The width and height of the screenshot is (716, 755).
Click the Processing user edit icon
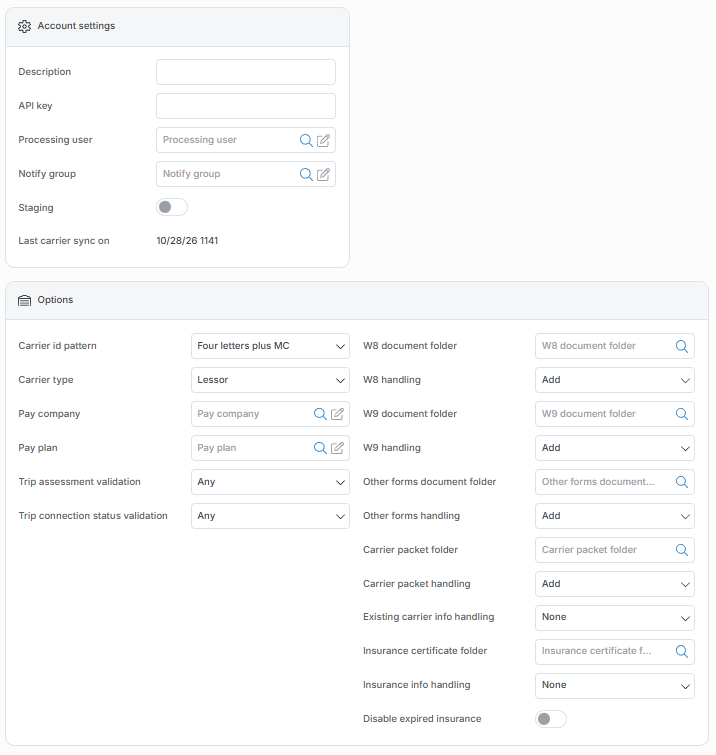[x=324, y=140]
